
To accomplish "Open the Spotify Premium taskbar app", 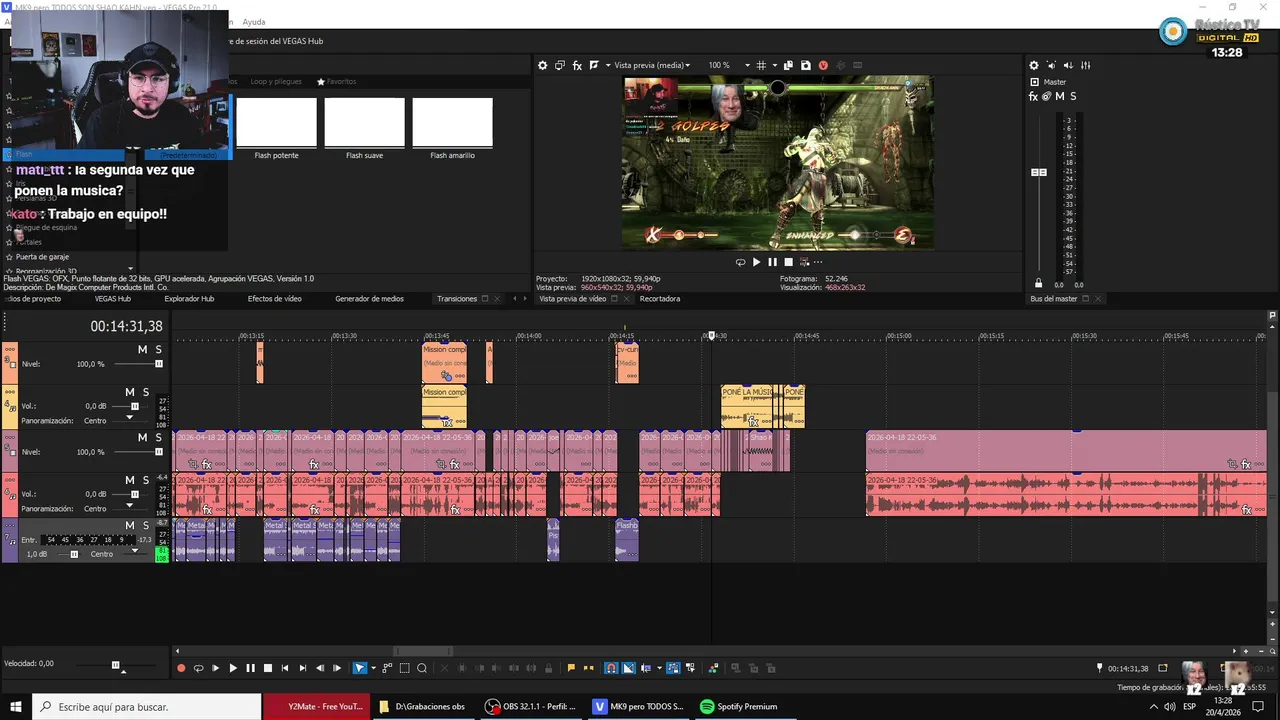I will click(x=739, y=706).
